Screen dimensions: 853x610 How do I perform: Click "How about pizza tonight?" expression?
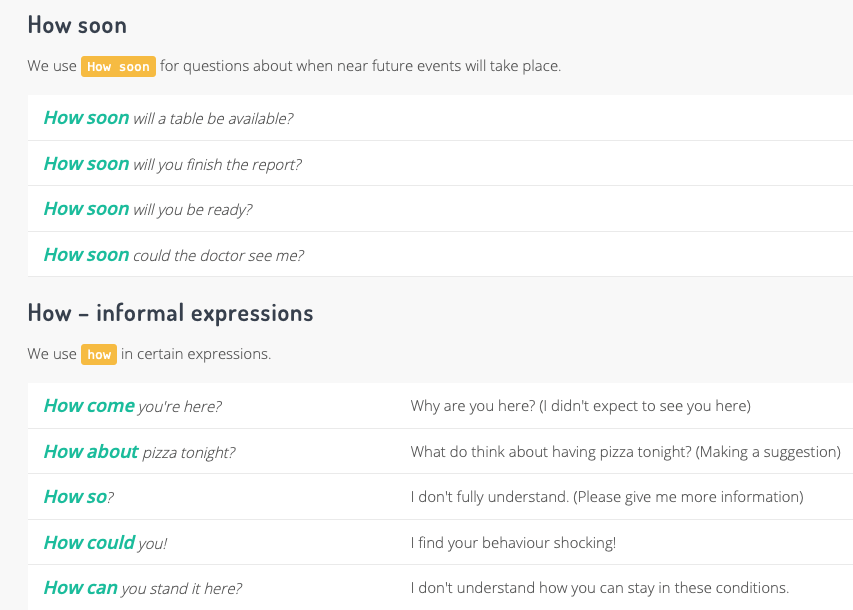139,452
